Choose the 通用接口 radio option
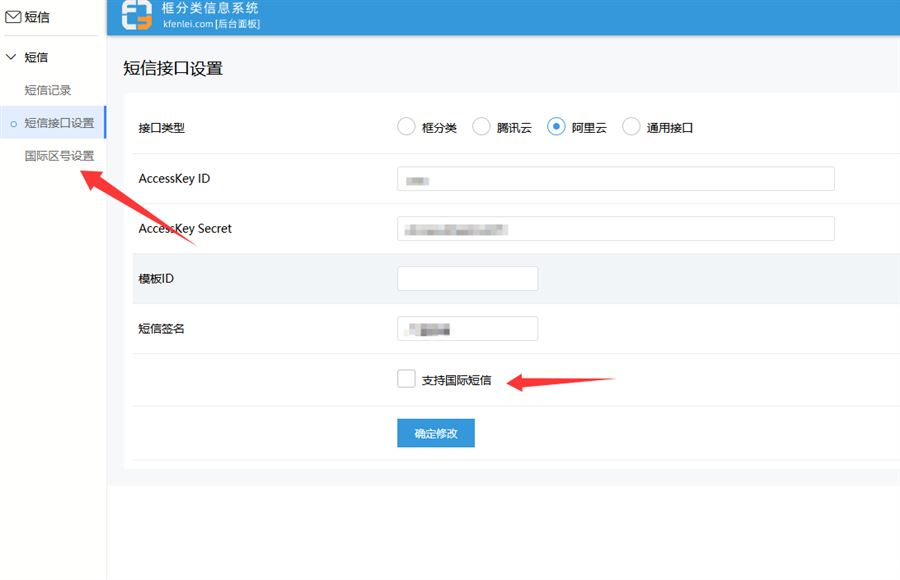900x580 pixels. click(631, 127)
